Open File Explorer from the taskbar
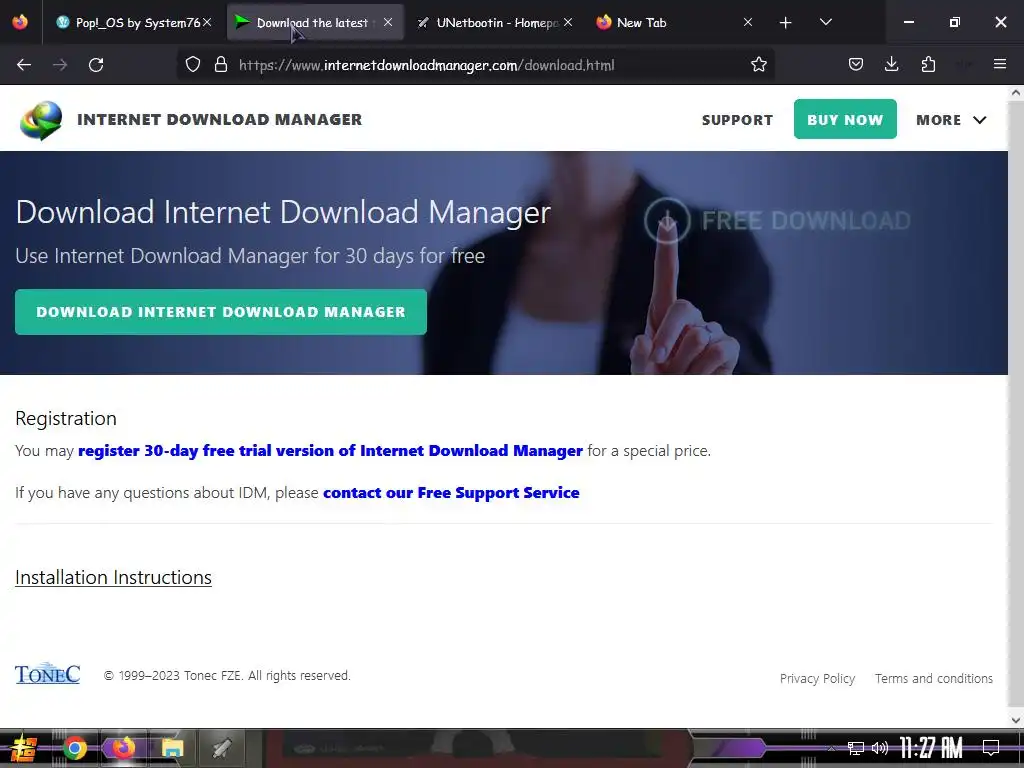 click(172, 748)
